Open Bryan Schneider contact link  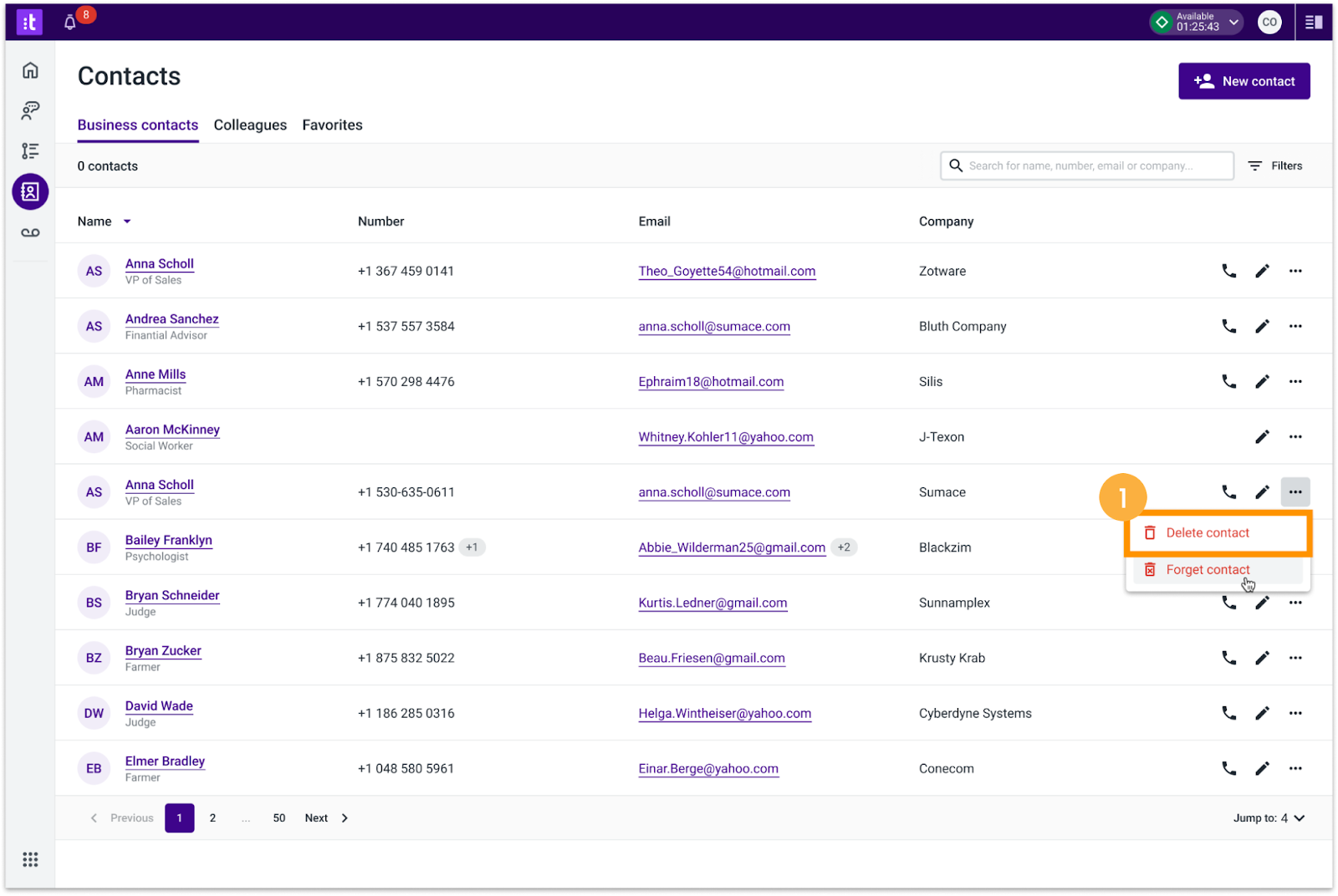click(x=172, y=595)
